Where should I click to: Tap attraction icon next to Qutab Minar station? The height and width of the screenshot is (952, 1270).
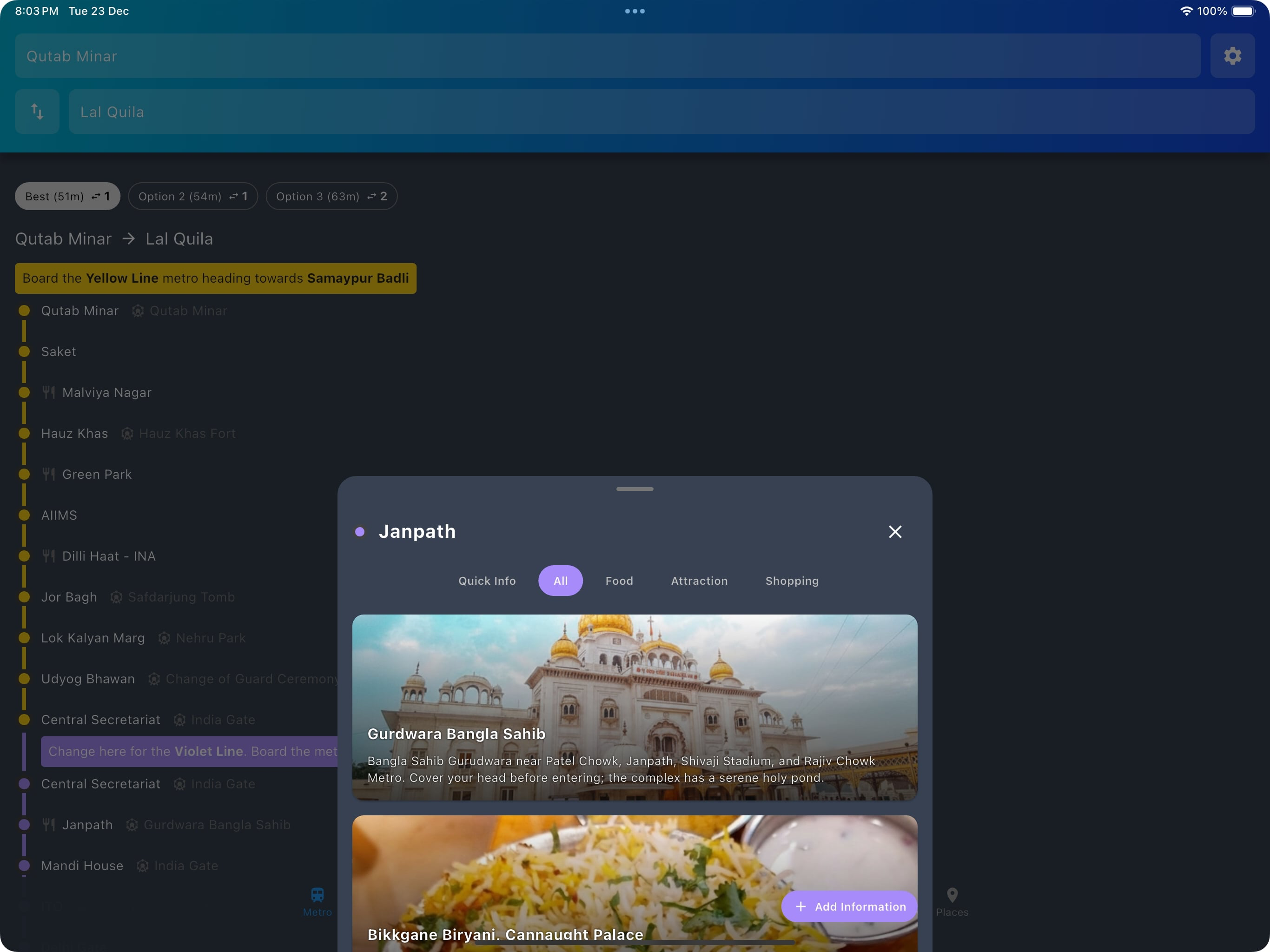tap(138, 311)
